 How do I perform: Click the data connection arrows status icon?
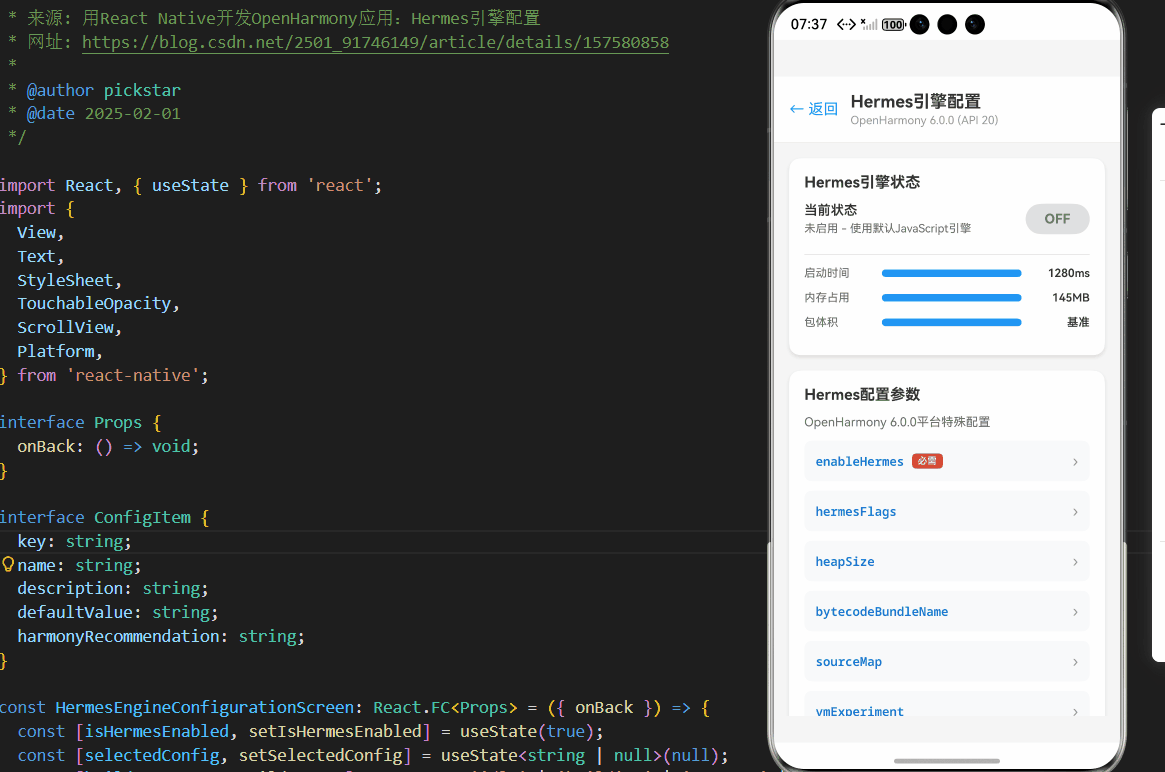[x=846, y=25]
